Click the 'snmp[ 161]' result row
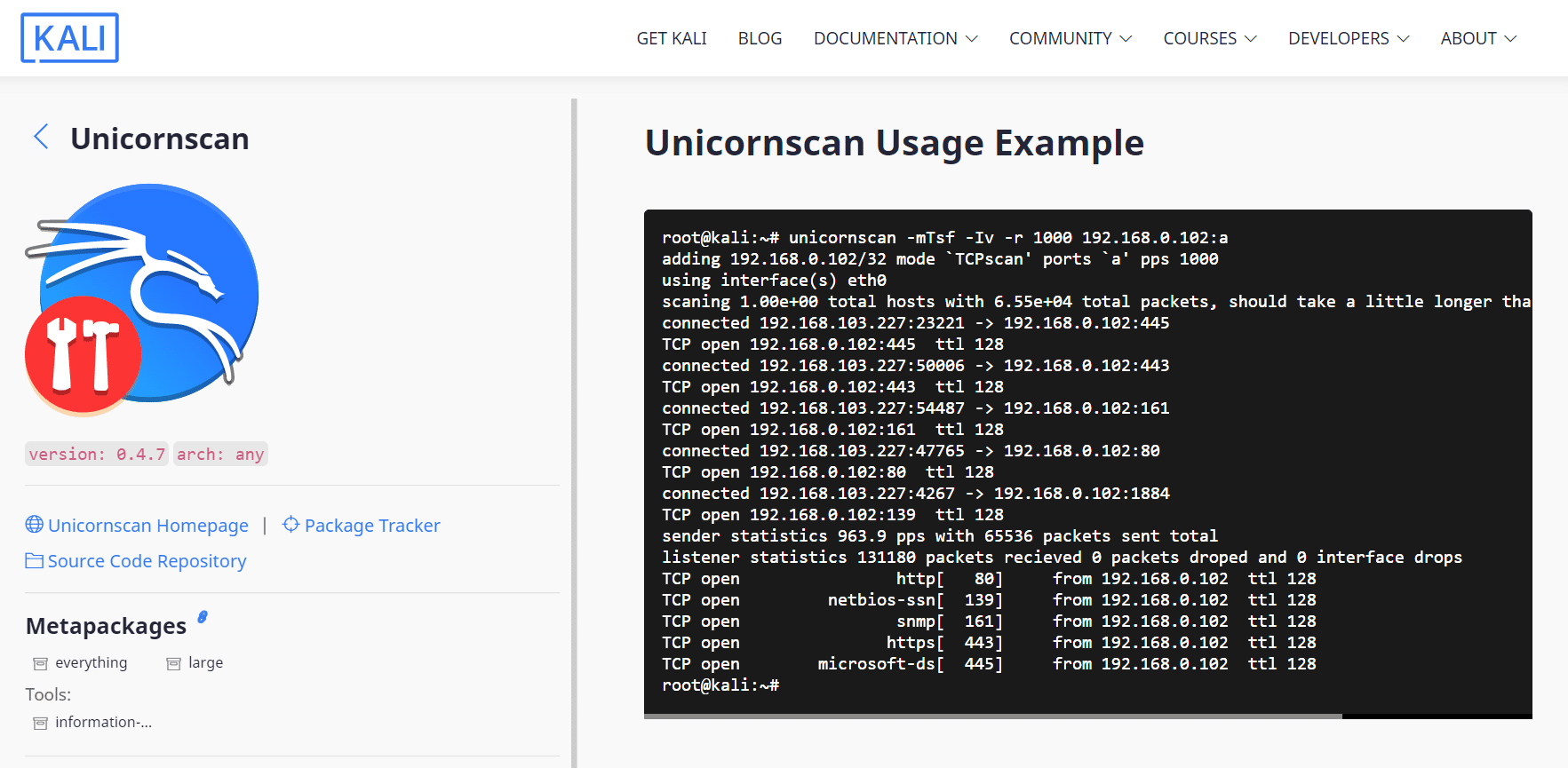The width and height of the screenshot is (1568, 768). [989, 621]
